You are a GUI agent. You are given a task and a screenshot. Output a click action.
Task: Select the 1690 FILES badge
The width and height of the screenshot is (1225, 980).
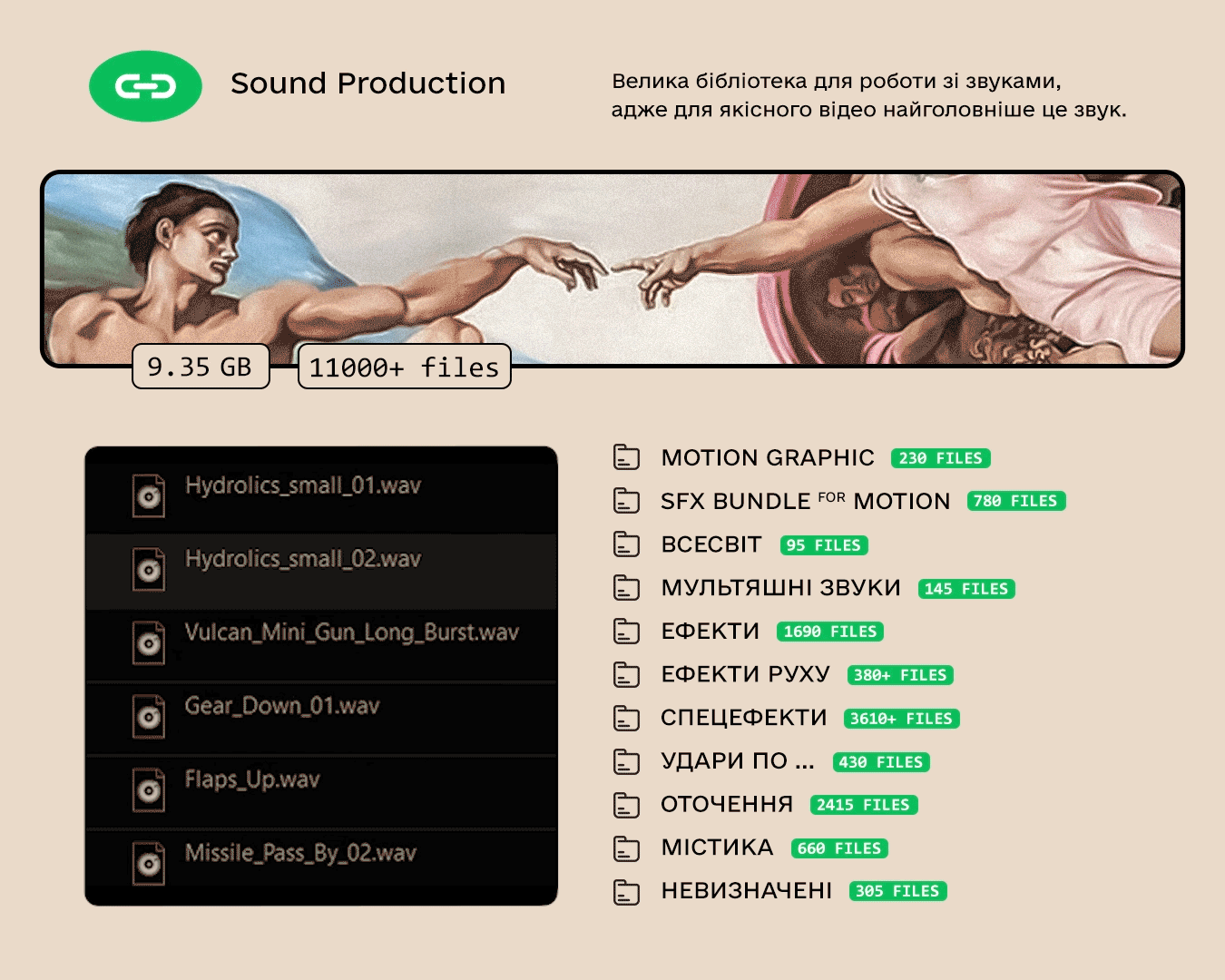830,632
